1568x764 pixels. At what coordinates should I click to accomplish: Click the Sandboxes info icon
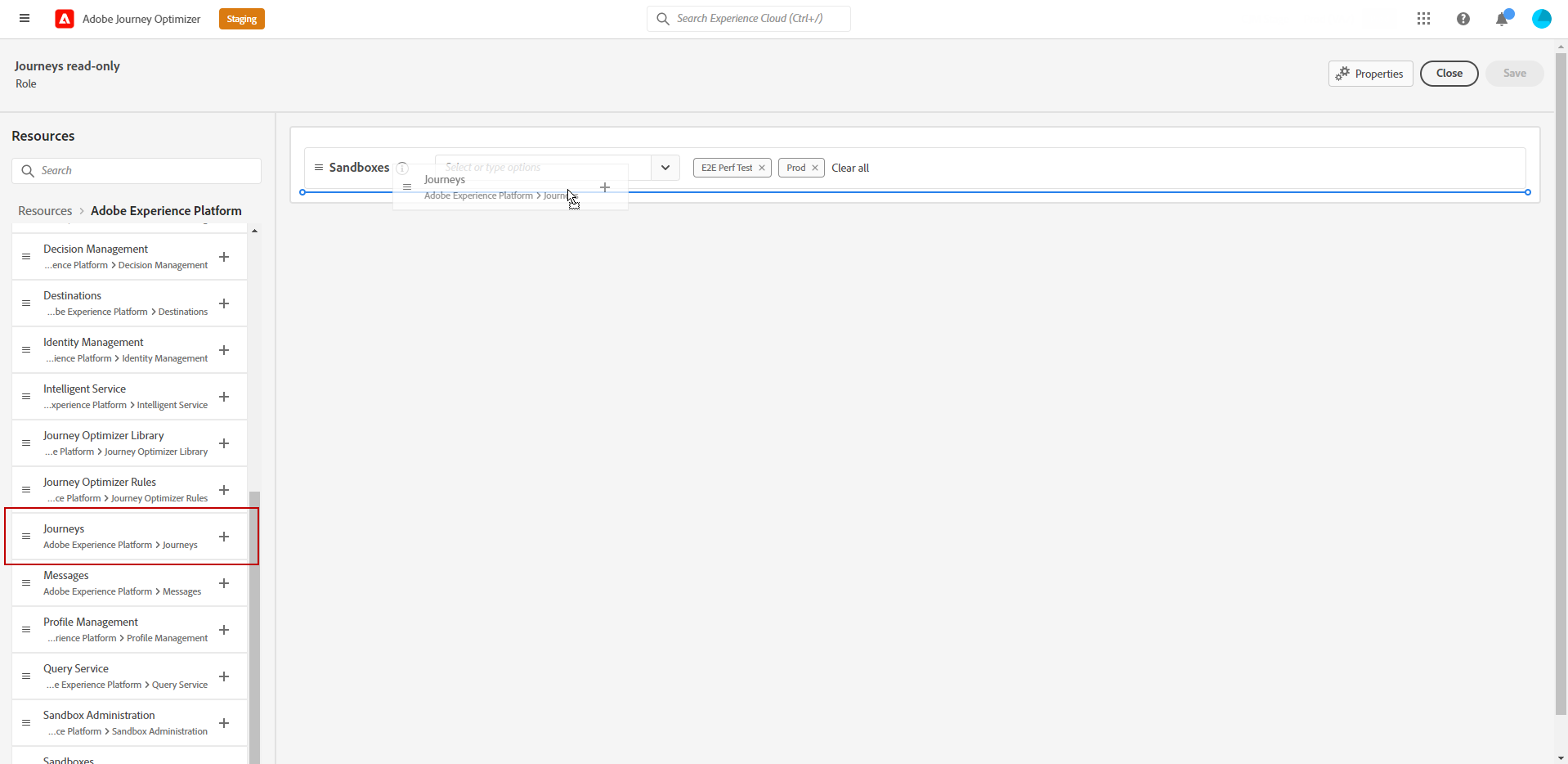point(402,168)
